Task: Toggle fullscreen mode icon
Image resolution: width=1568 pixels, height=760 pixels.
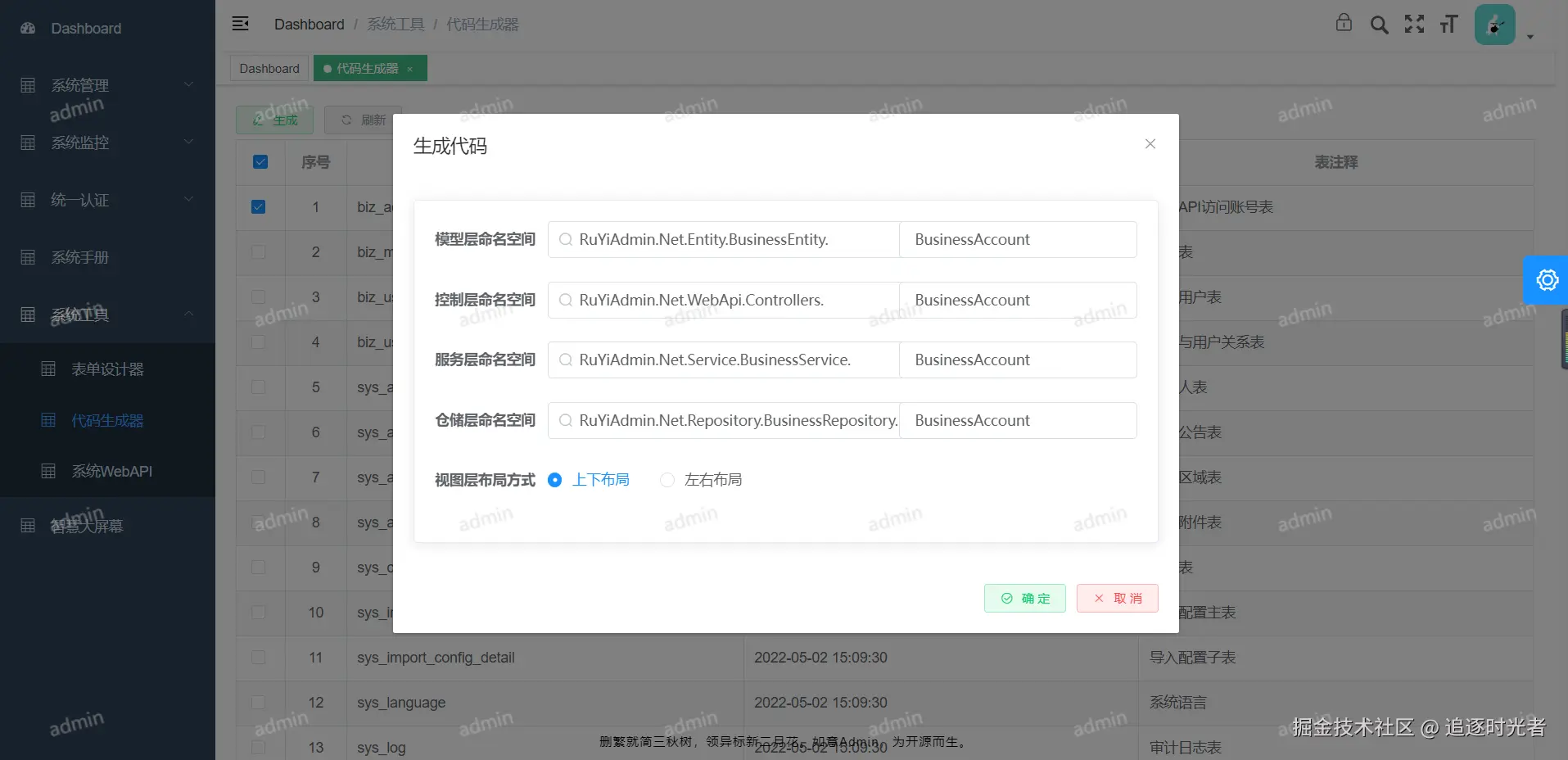Action: [1414, 24]
